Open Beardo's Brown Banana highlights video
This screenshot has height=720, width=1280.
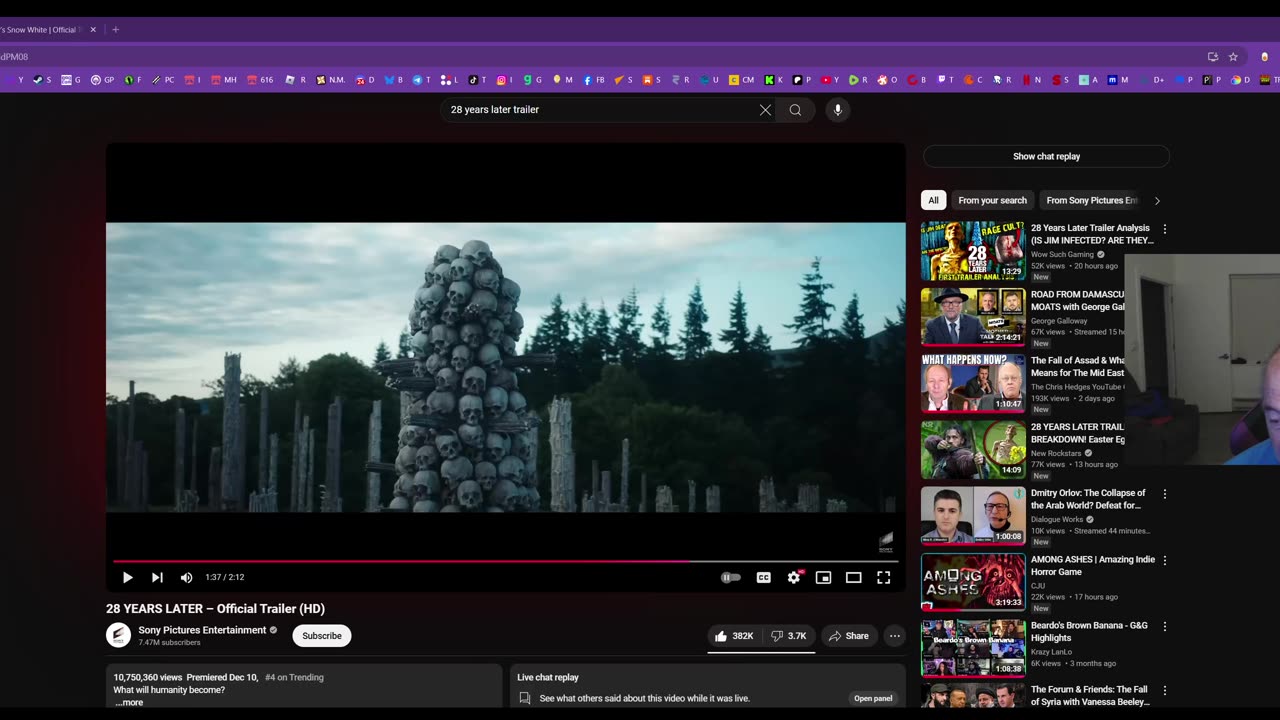(973, 648)
